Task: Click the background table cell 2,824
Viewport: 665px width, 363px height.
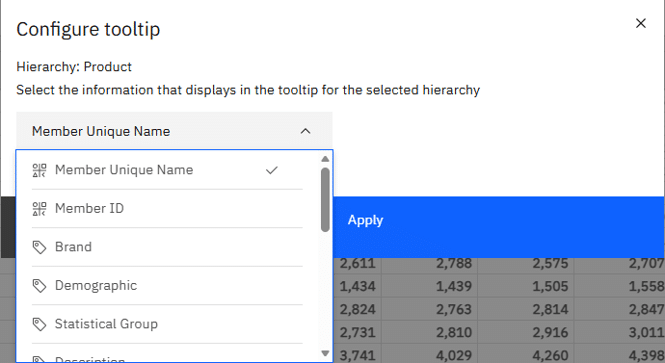Action: [x=357, y=309]
